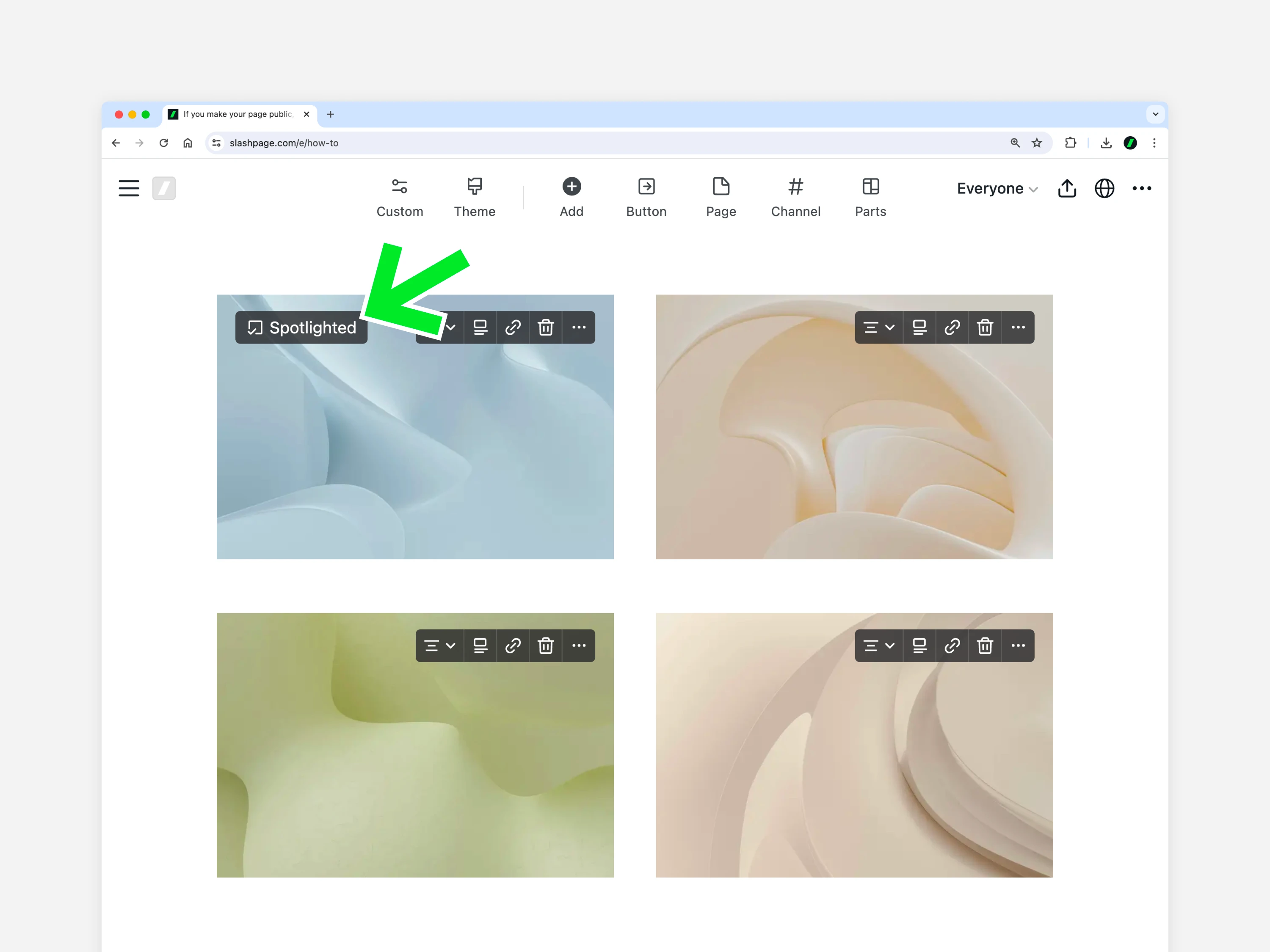Add a Channel element
Viewport: 1270px width, 952px height.
(x=795, y=198)
